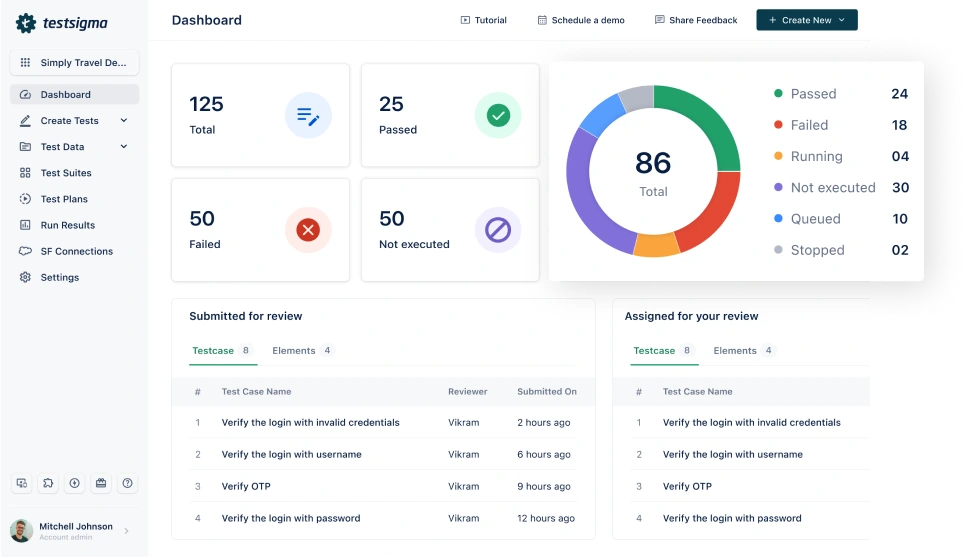This screenshot has width=969, height=558.
Task: Open Run Results in the sidebar
Action: click(x=67, y=225)
